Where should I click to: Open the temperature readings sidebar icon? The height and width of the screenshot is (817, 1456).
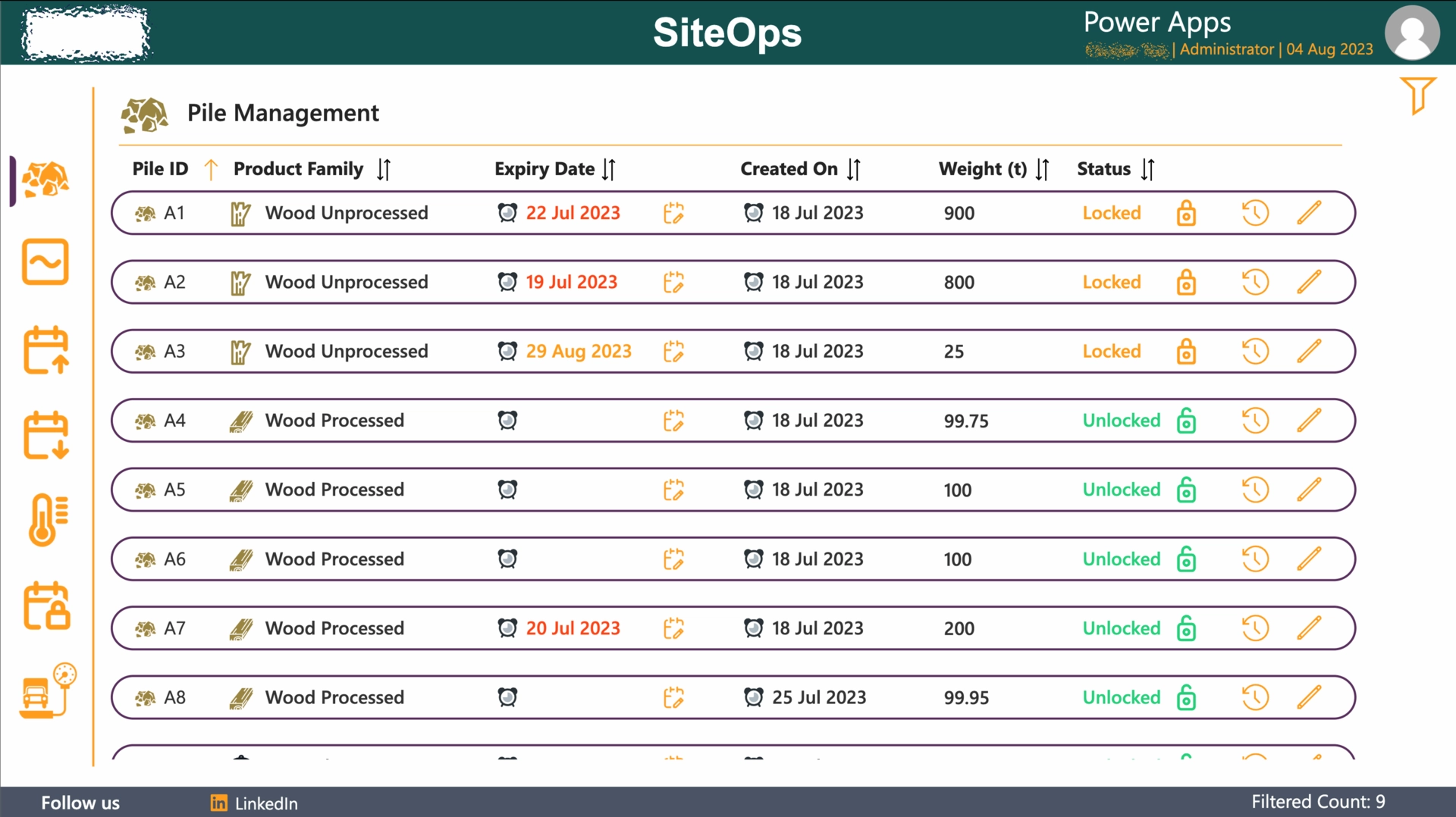coord(47,520)
